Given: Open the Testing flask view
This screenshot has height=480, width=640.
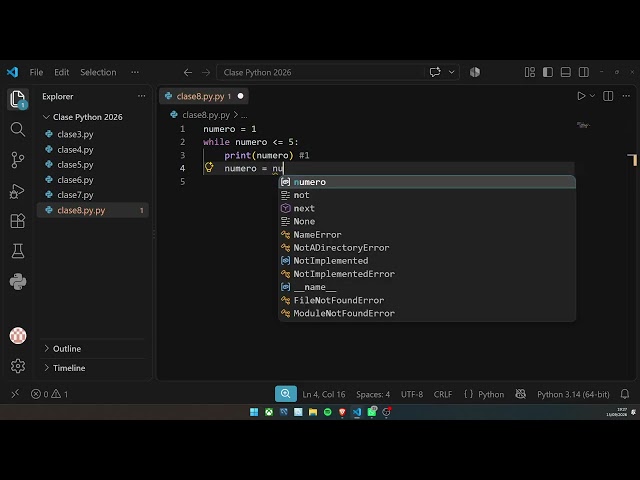Looking at the screenshot, I should (x=18, y=251).
